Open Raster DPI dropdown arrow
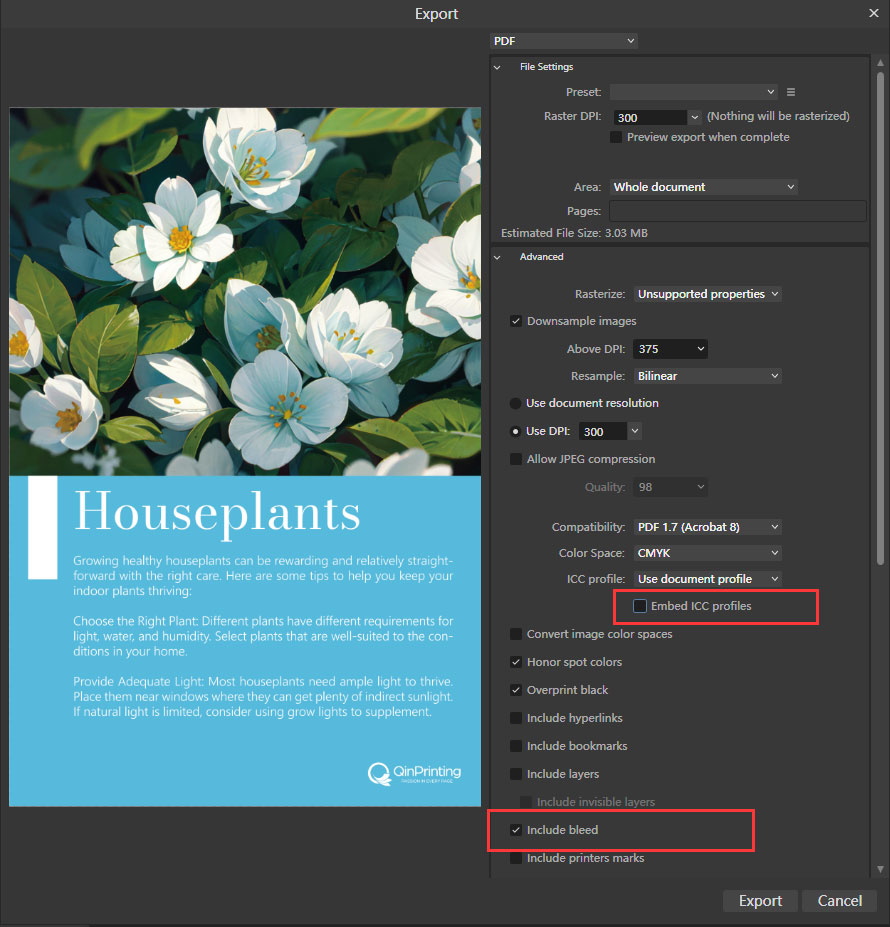The image size is (890, 927). coord(695,117)
